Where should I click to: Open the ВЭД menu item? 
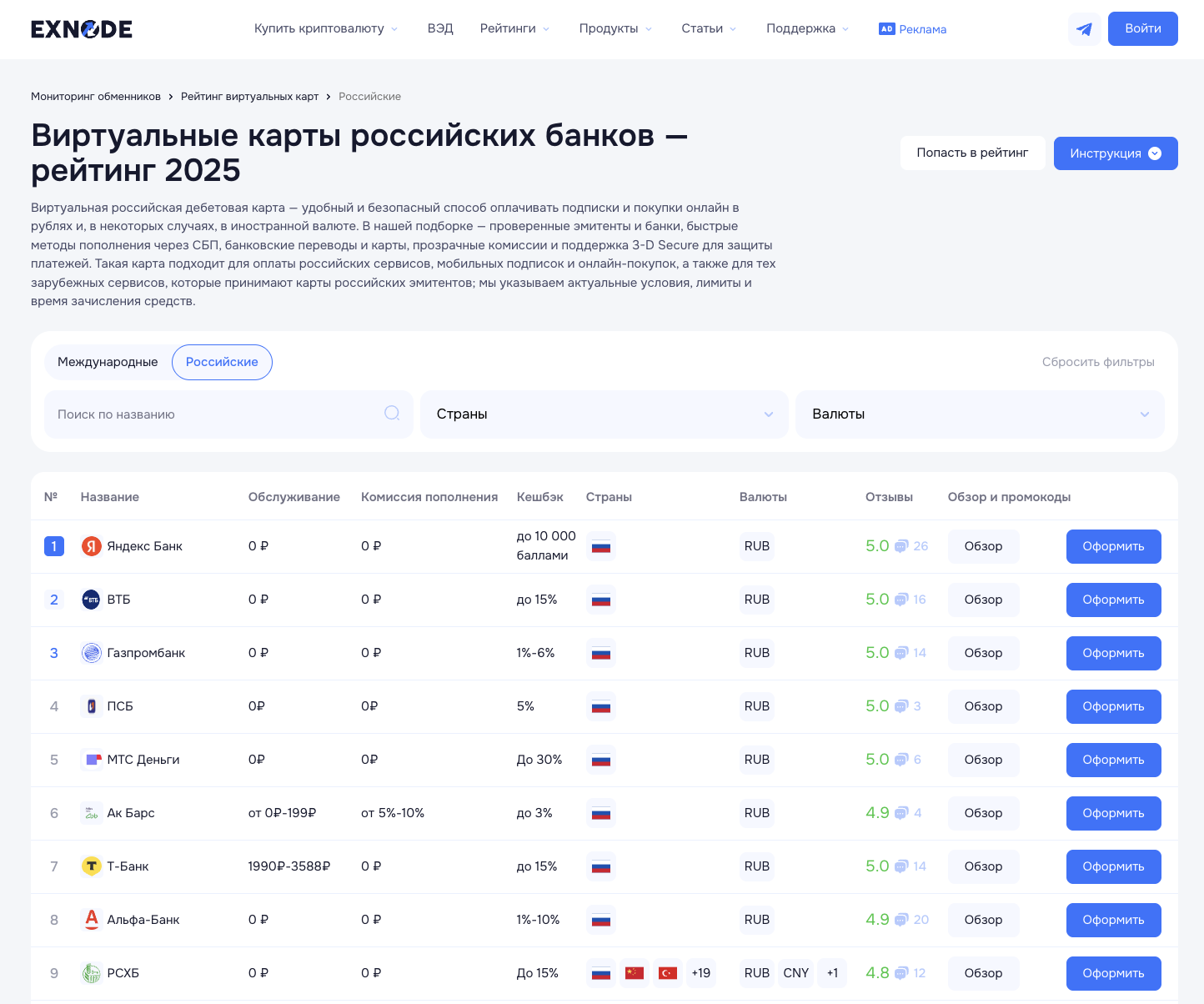coord(440,28)
